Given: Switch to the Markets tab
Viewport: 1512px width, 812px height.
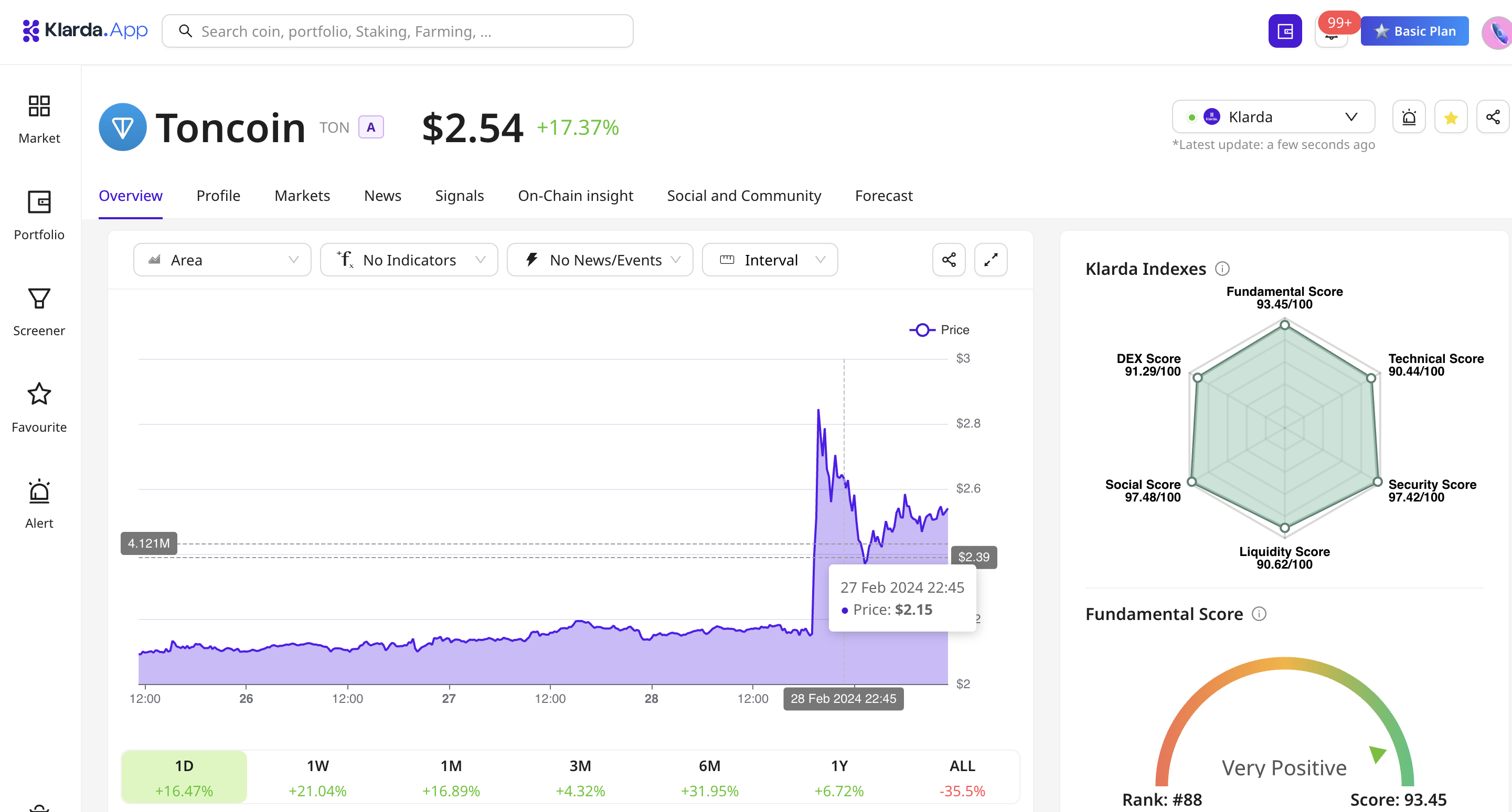Looking at the screenshot, I should (302, 196).
